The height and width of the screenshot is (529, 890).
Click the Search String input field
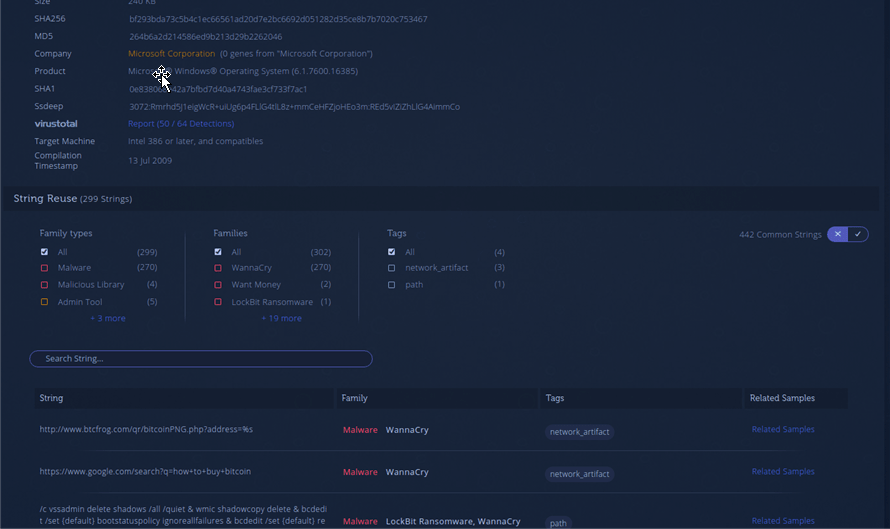(201, 359)
